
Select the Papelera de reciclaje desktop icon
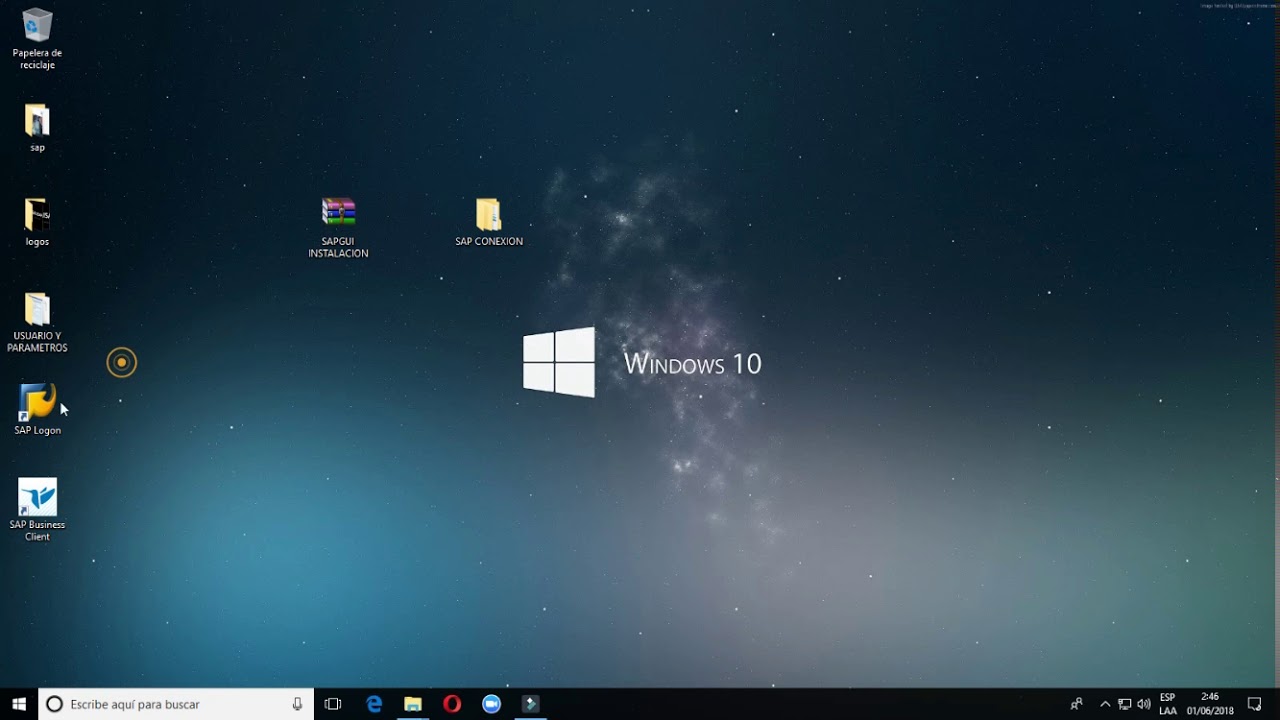tap(37, 38)
